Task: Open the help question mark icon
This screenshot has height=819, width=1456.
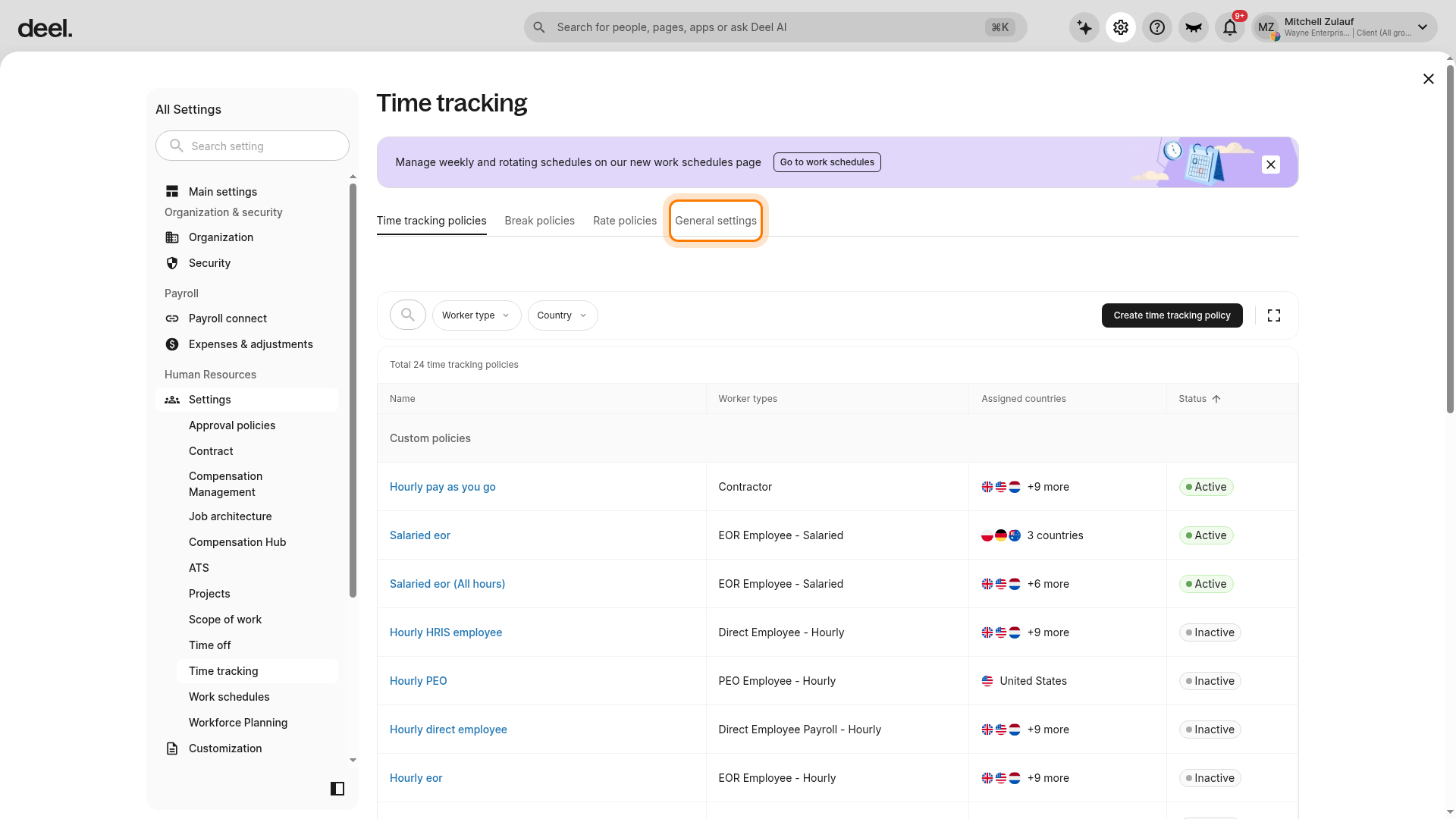Action: [1157, 27]
